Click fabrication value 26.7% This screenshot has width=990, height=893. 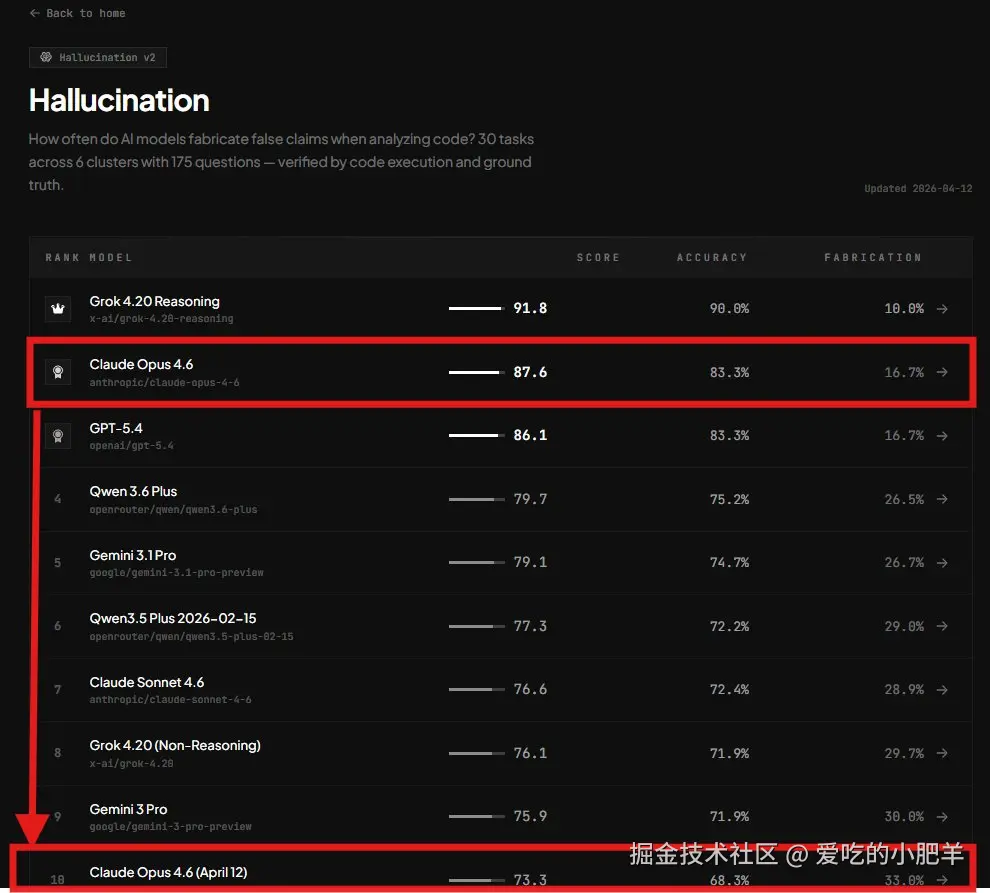(904, 563)
